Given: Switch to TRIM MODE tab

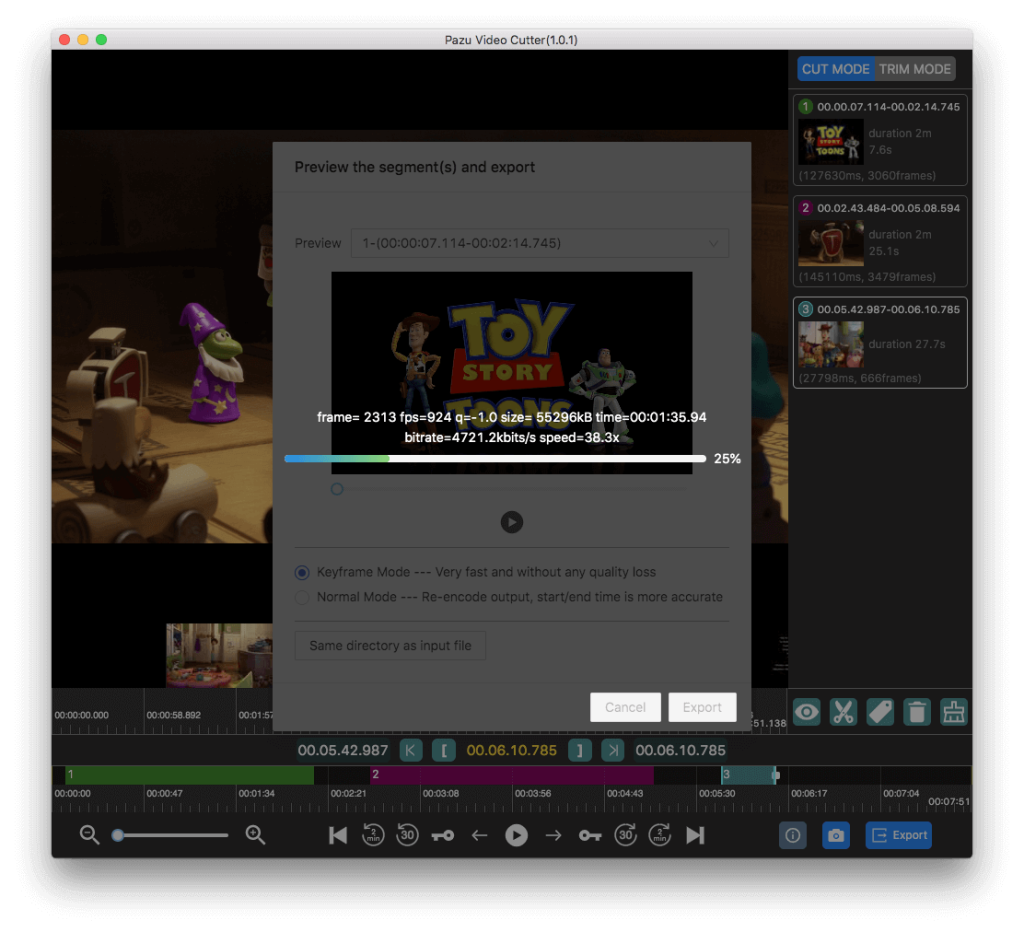Looking at the screenshot, I should [x=914, y=69].
